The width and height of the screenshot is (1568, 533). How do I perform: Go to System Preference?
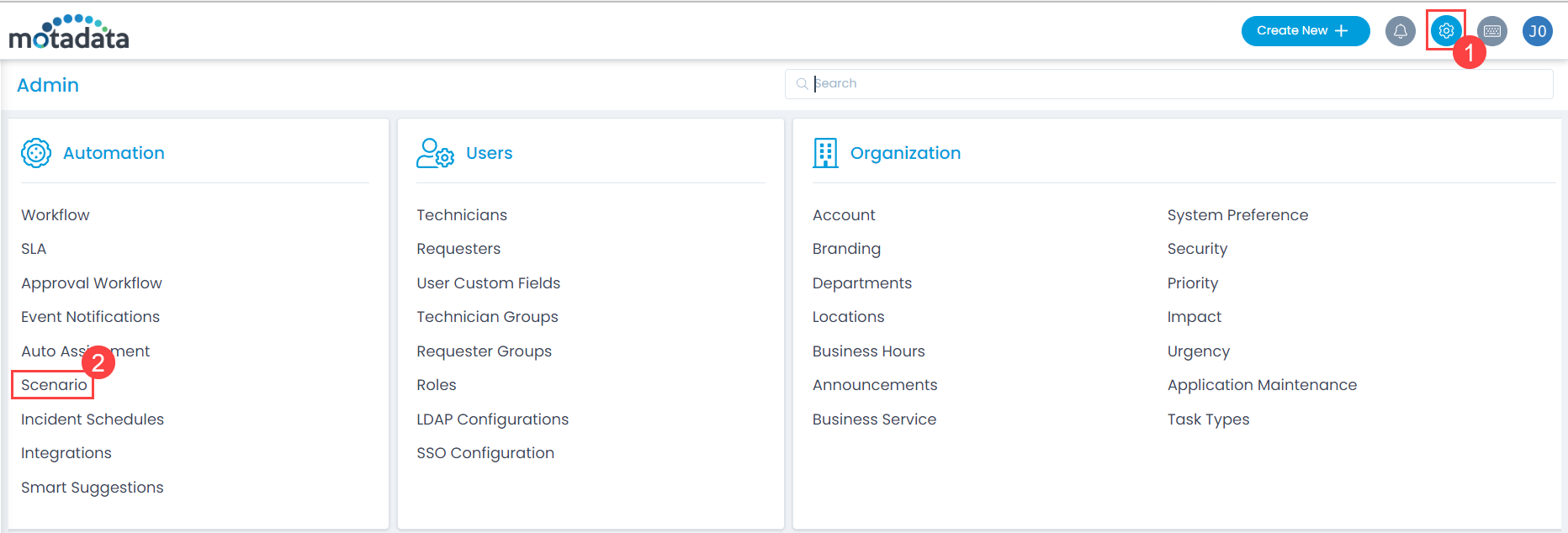click(x=1237, y=215)
